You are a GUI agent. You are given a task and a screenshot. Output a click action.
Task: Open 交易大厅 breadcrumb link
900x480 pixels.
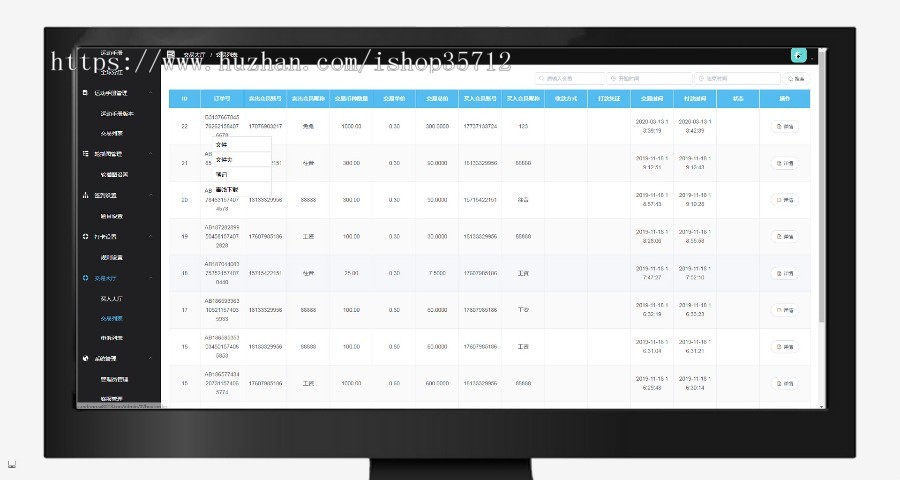click(194, 55)
